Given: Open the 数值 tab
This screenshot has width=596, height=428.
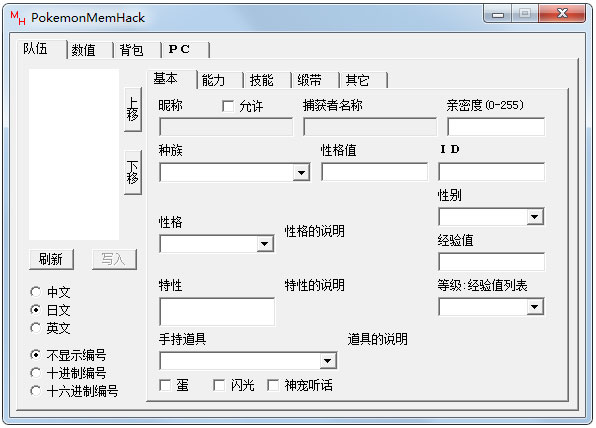Looking at the screenshot, I should (90, 50).
